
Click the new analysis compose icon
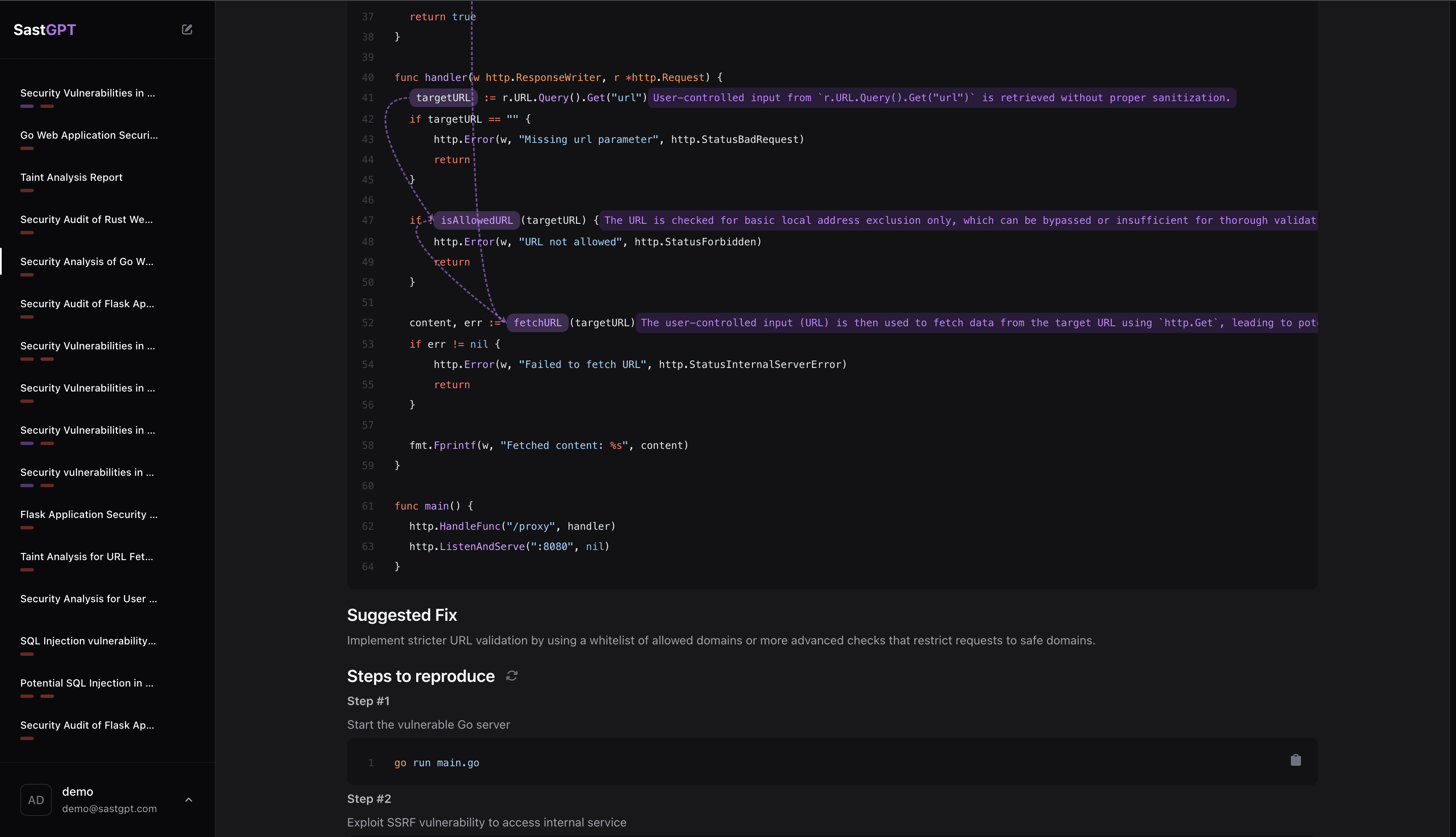pyautogui.click(x=187, y=30)
